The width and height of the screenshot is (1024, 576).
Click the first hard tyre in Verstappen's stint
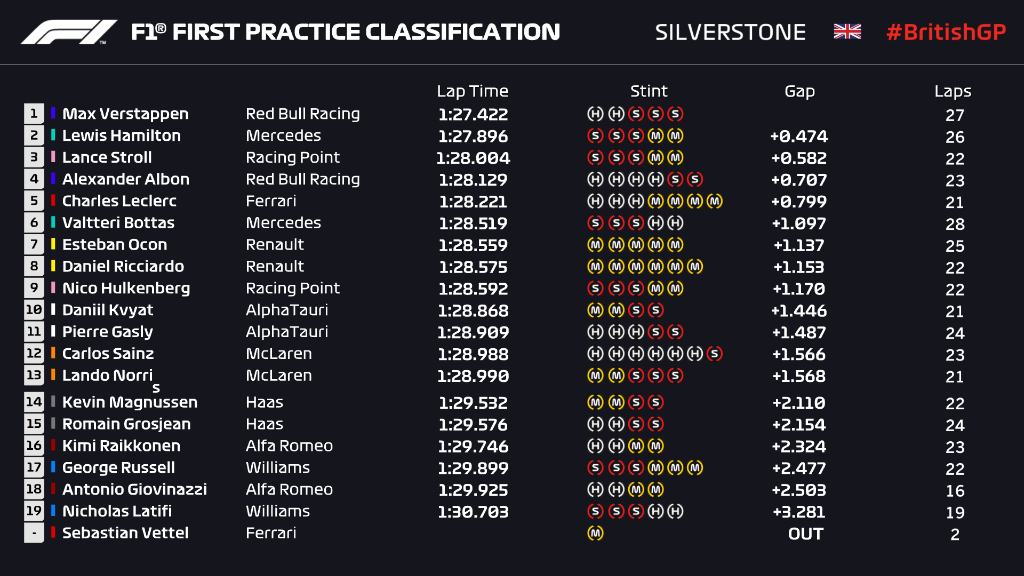pyautogui.click(x=595, y=114)
